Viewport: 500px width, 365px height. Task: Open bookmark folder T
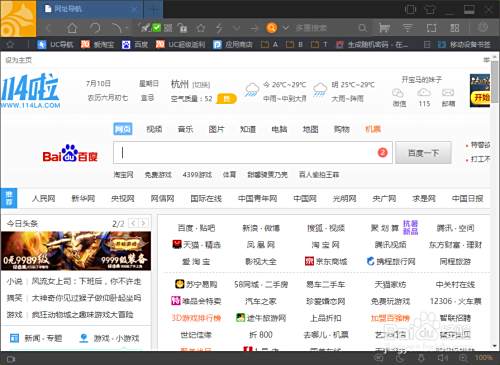[x=319, y=44]
